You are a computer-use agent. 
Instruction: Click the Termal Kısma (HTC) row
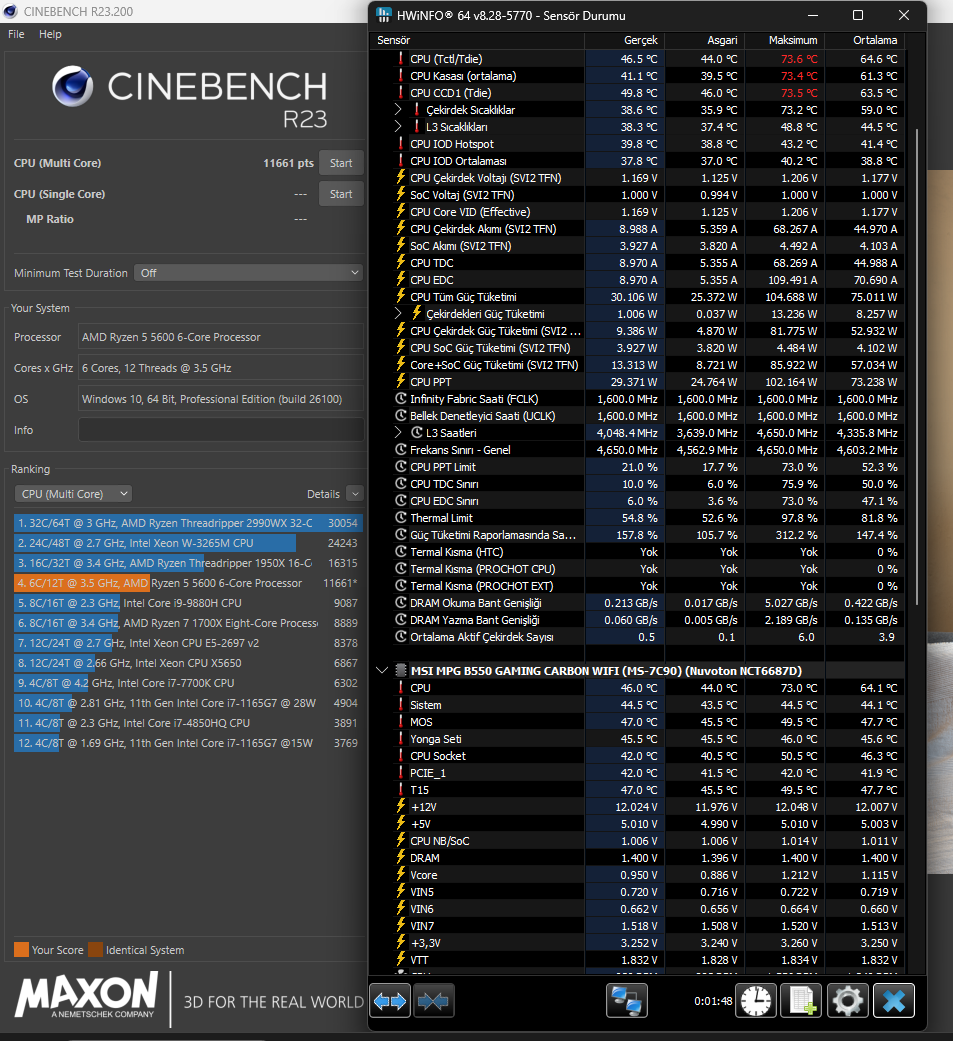(638, 552)
